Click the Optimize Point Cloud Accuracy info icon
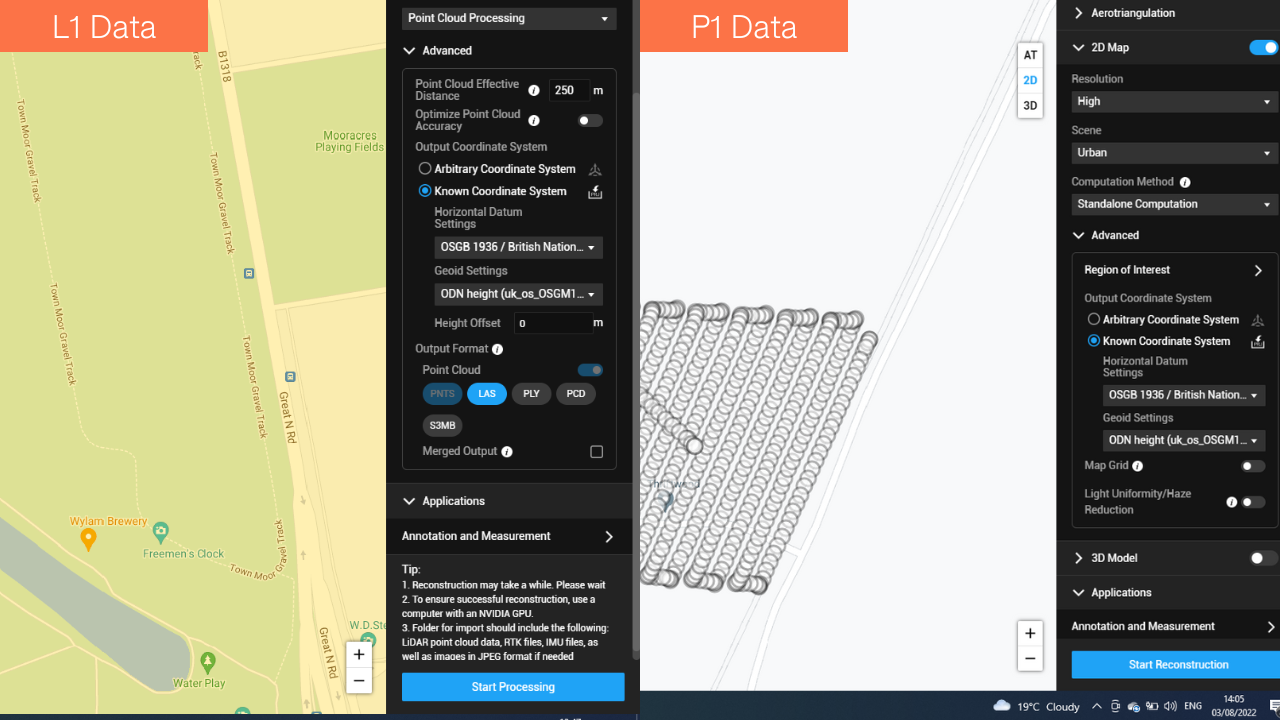 point(534,120)
